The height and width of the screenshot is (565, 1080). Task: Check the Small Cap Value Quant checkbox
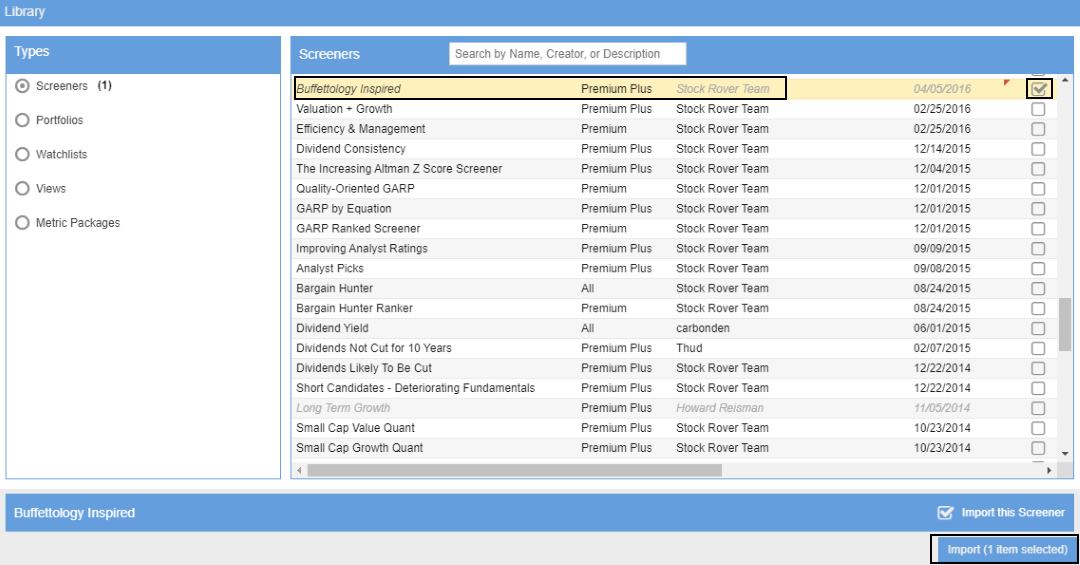(x=1038, y=429)
